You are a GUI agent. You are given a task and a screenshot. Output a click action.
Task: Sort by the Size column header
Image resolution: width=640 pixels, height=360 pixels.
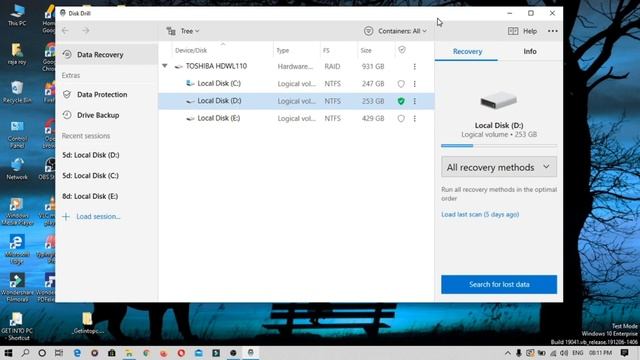pyautogui.click(x=366, y=51)
